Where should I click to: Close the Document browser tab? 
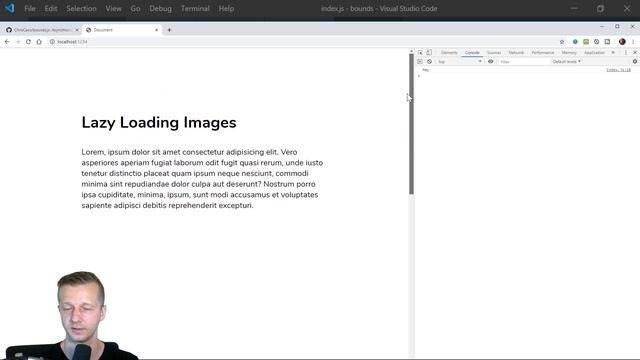(x=156, y=30)
